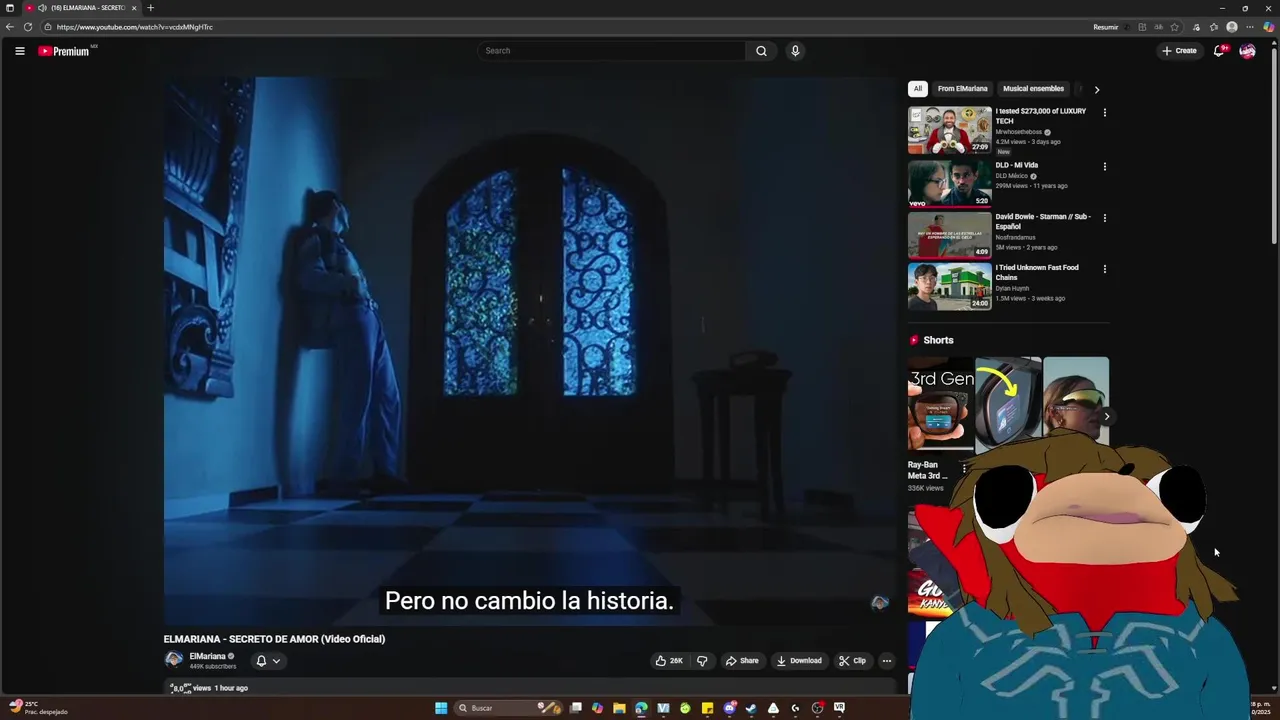Create a Clip of the video
The image size is (1280, 720).
pos(852,661)
